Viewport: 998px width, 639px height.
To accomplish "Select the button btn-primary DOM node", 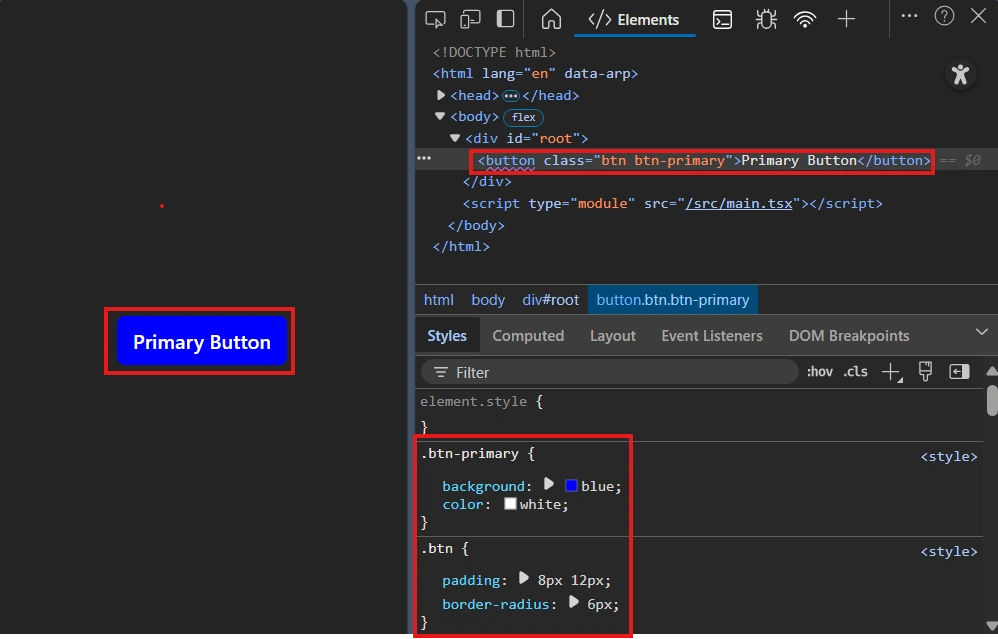I will (704, 160).
